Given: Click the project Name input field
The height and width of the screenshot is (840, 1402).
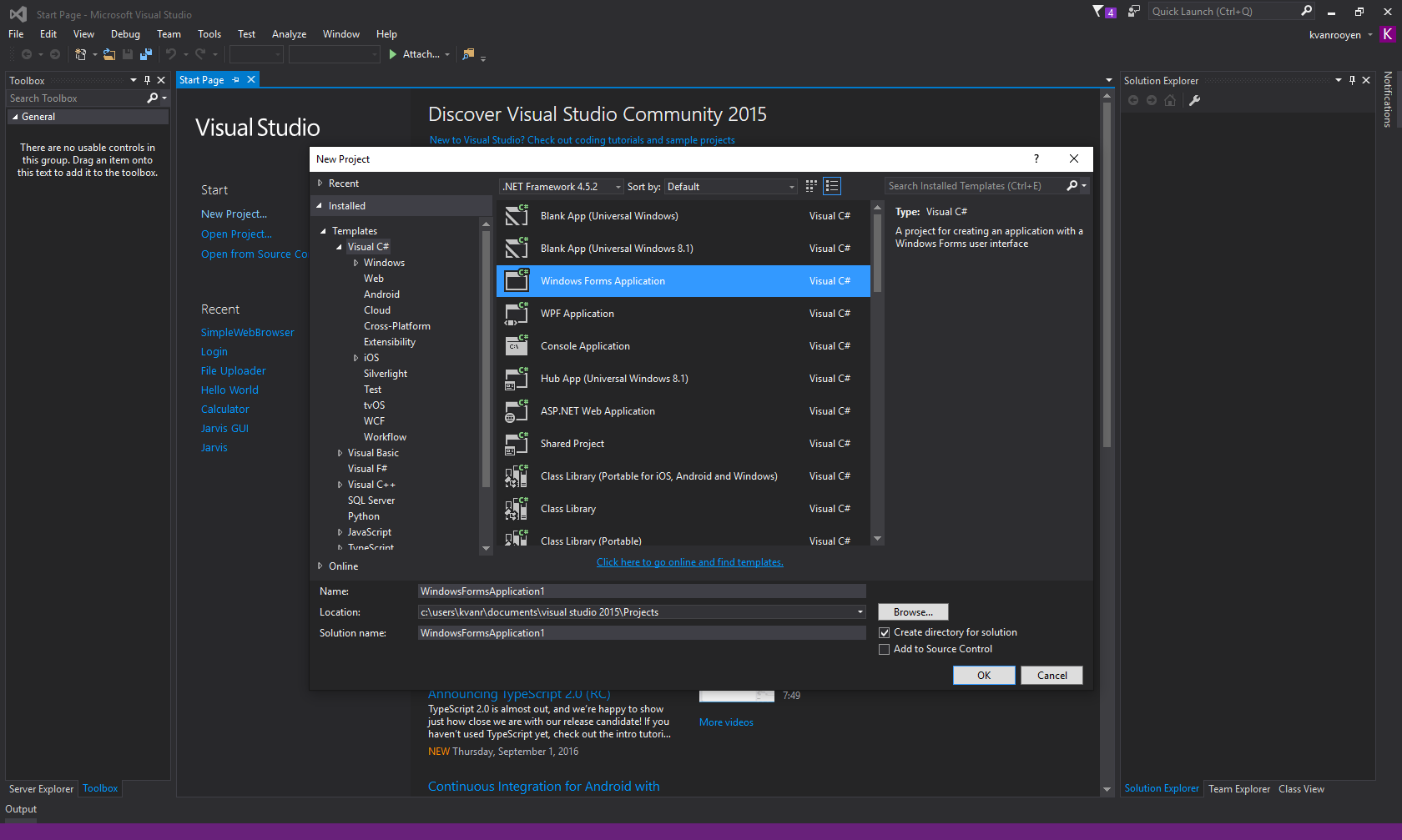Looking at the screenshot, I should coord(641,591).
